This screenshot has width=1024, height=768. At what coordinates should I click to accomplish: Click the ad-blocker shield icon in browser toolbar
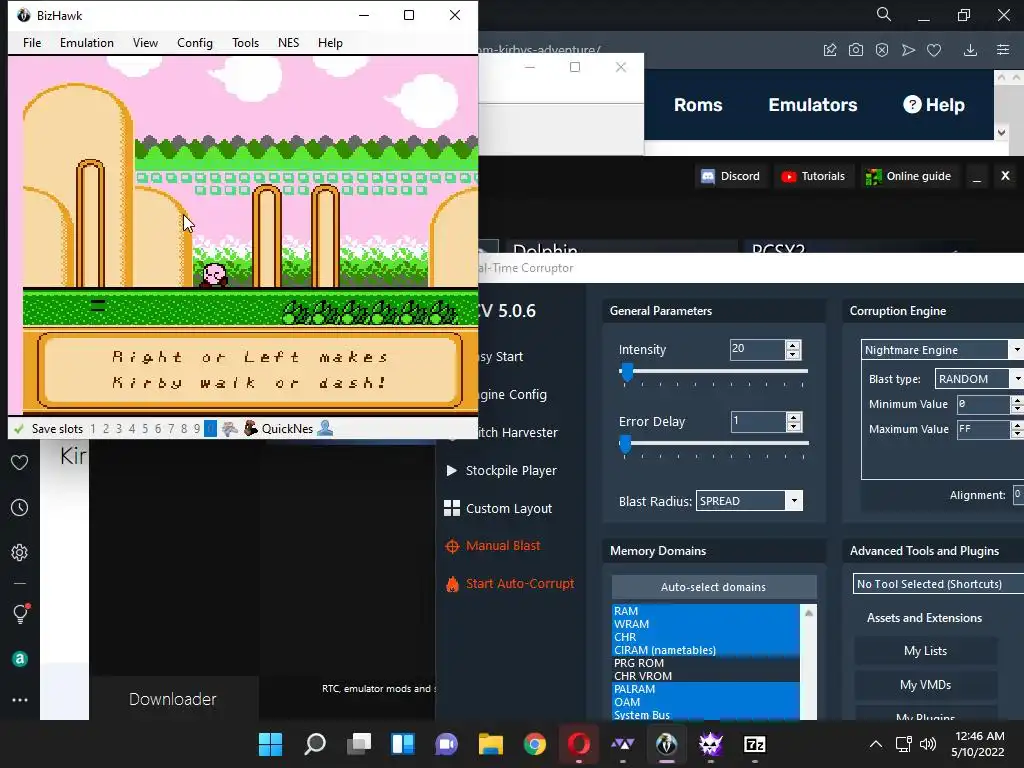[x=882, y=50]
